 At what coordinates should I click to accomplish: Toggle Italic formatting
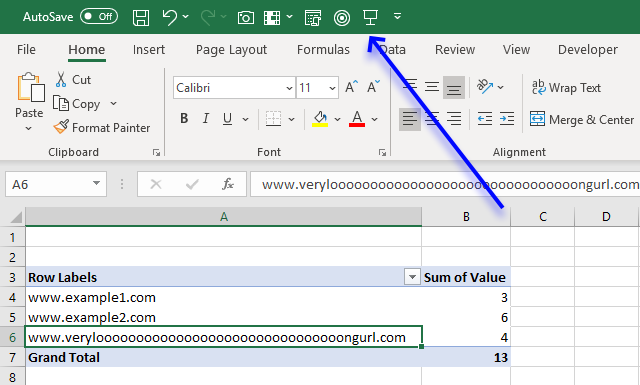tap(206, 119)
